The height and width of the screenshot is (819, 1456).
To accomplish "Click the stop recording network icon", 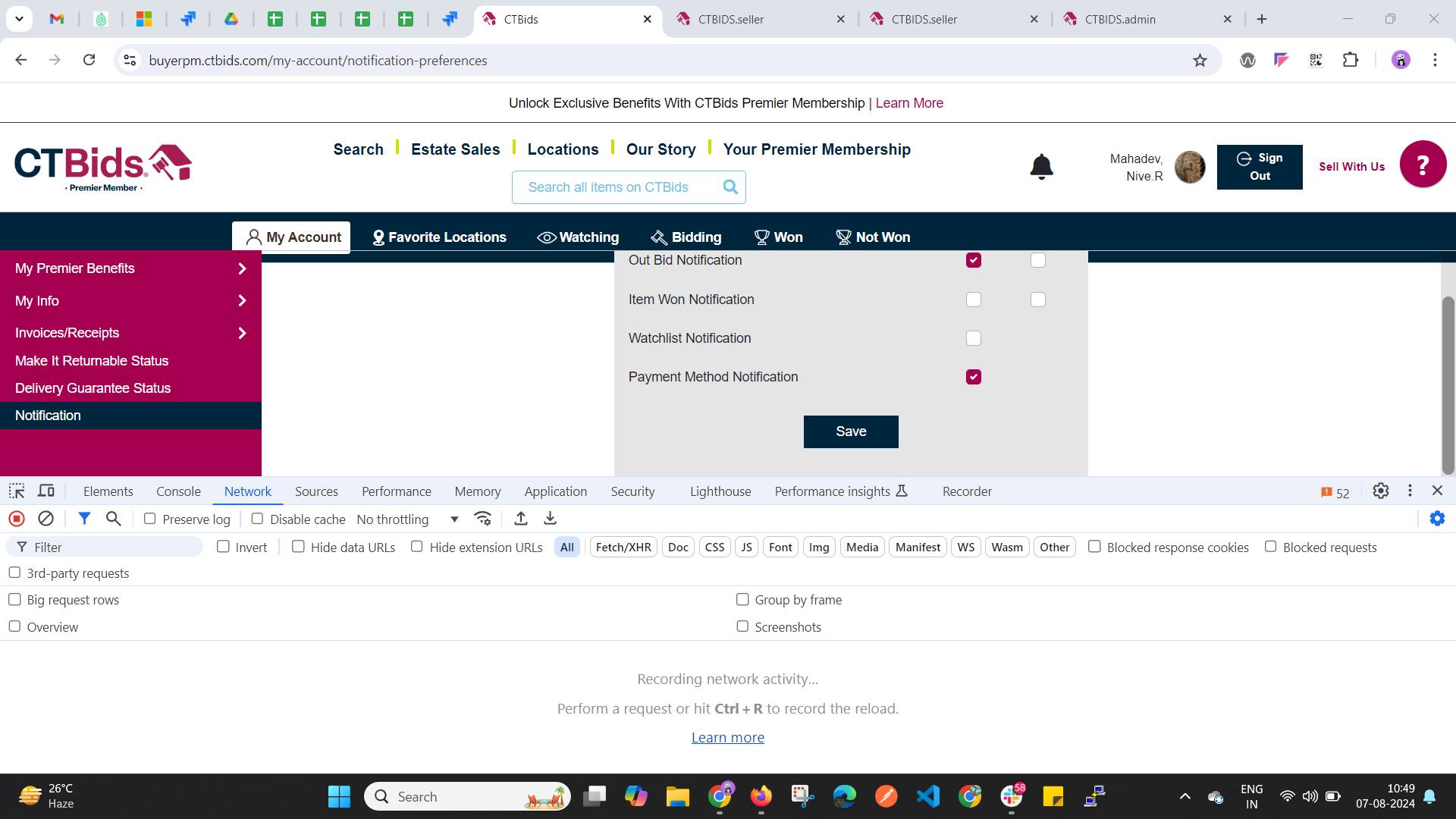I will click(x=17, y=519).
